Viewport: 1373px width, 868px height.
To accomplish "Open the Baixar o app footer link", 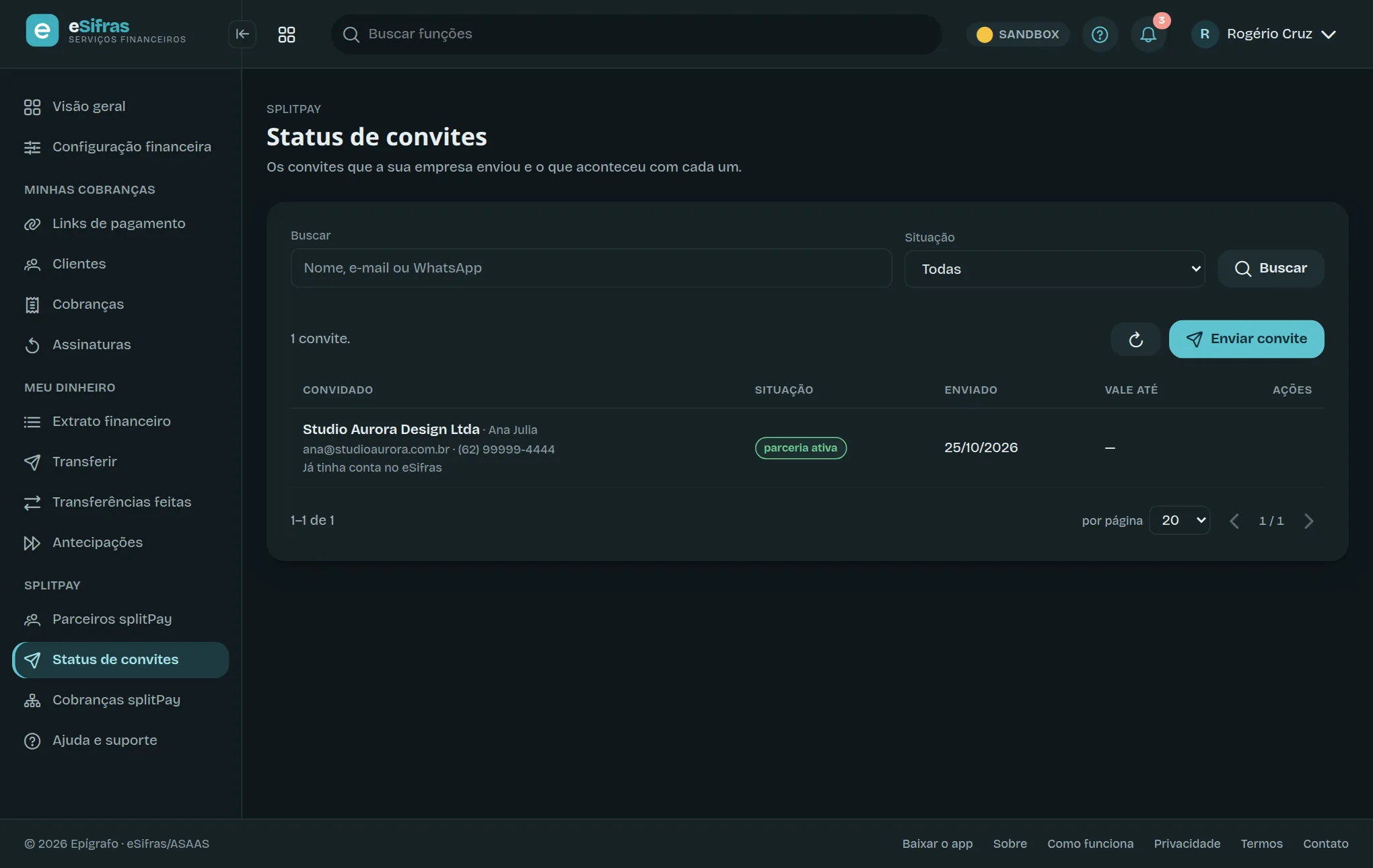I will tap(937, 844).
